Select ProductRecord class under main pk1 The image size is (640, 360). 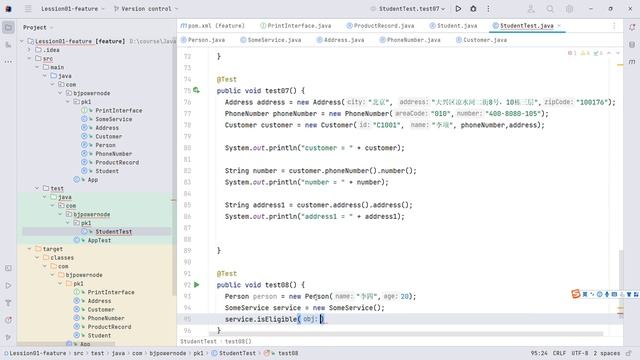pyautogui.click(x=117, y=162)
